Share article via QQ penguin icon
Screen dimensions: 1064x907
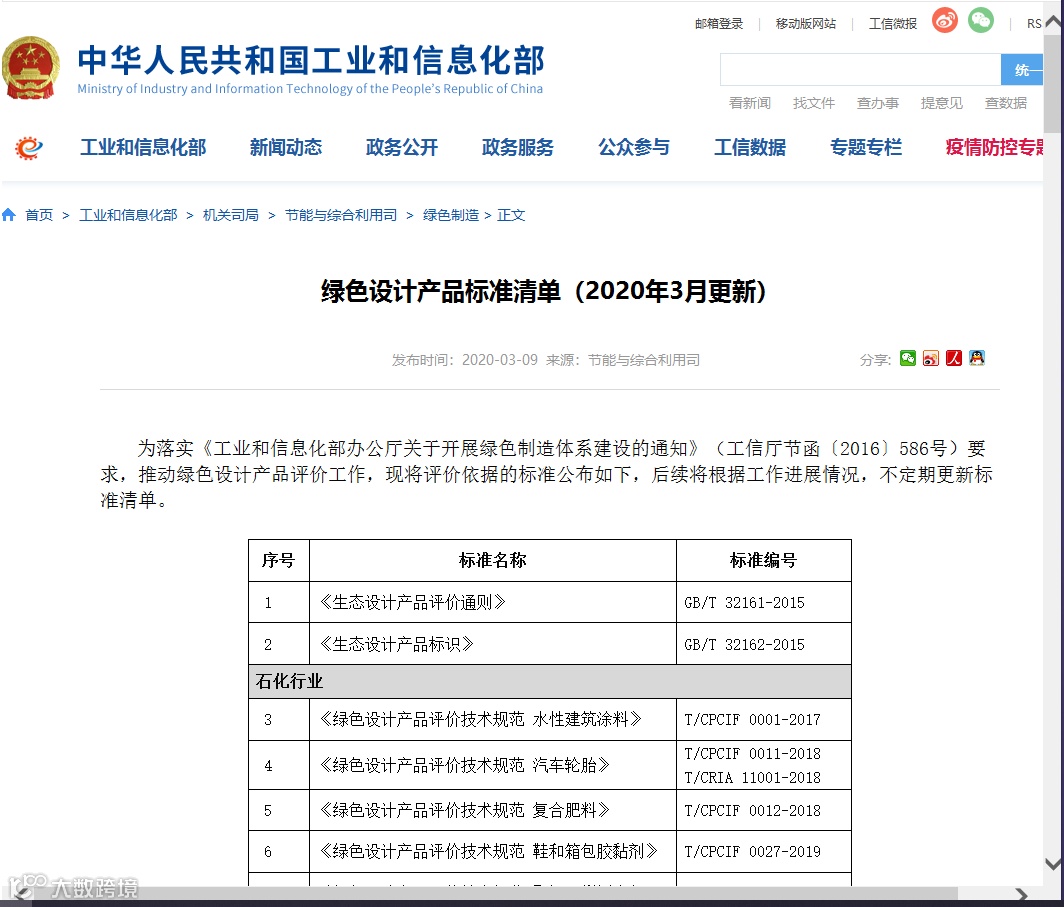click(x=977, y=358)
